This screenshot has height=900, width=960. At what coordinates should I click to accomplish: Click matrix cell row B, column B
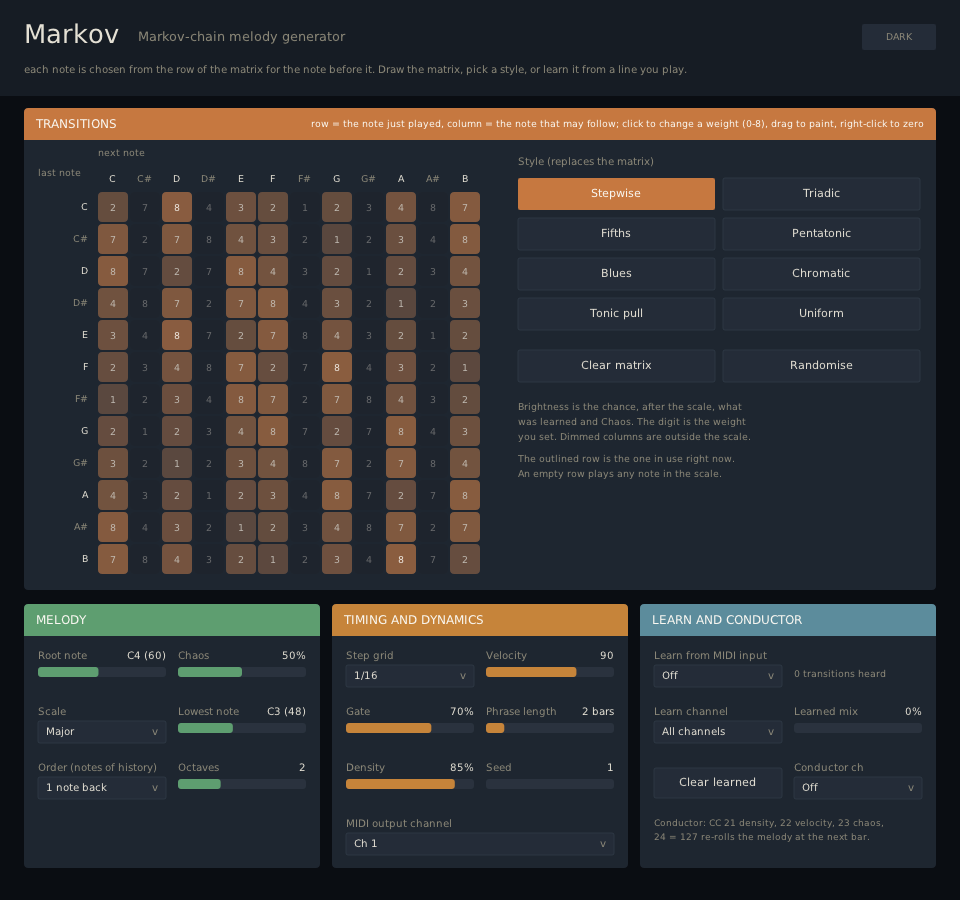pyautogui.click(x=465, y=560)
